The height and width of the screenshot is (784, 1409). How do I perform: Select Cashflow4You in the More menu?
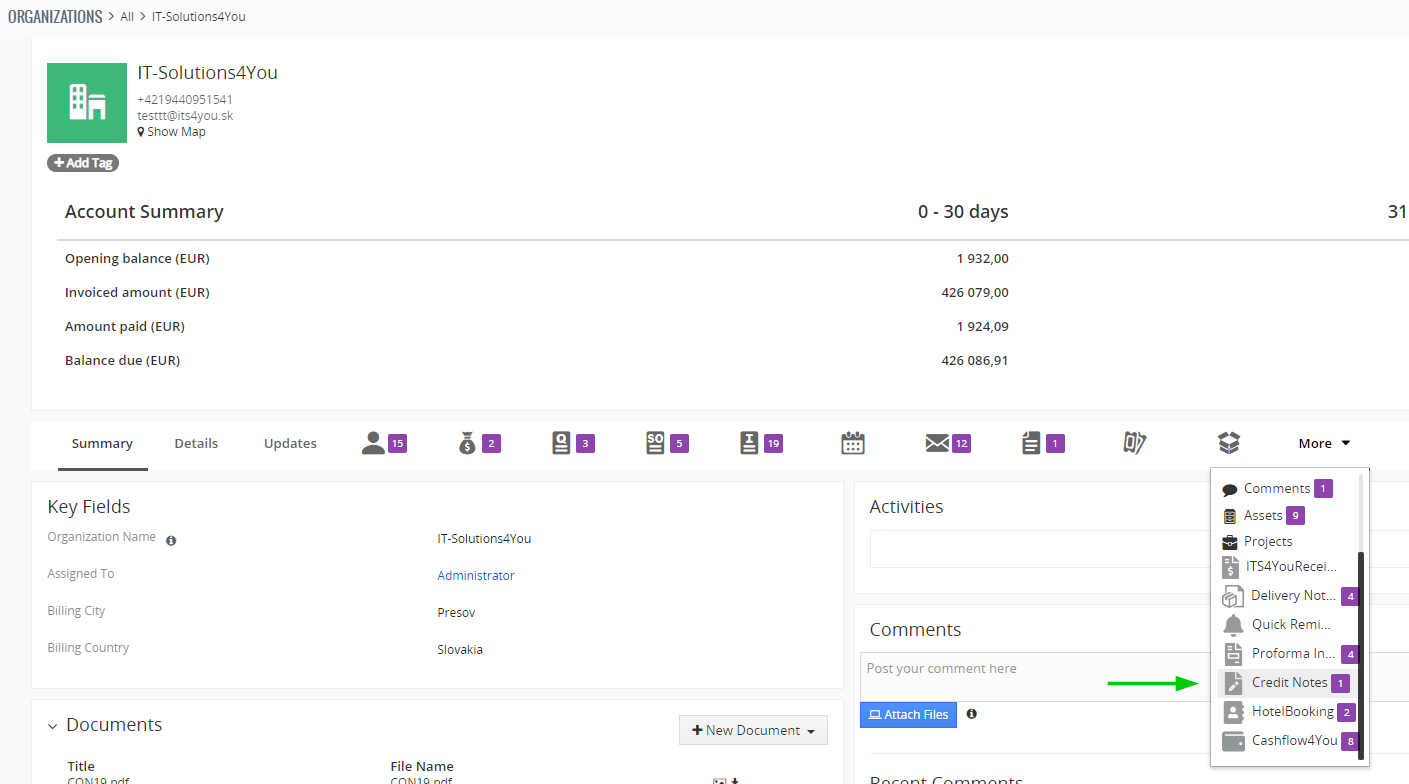(1293, 741)
